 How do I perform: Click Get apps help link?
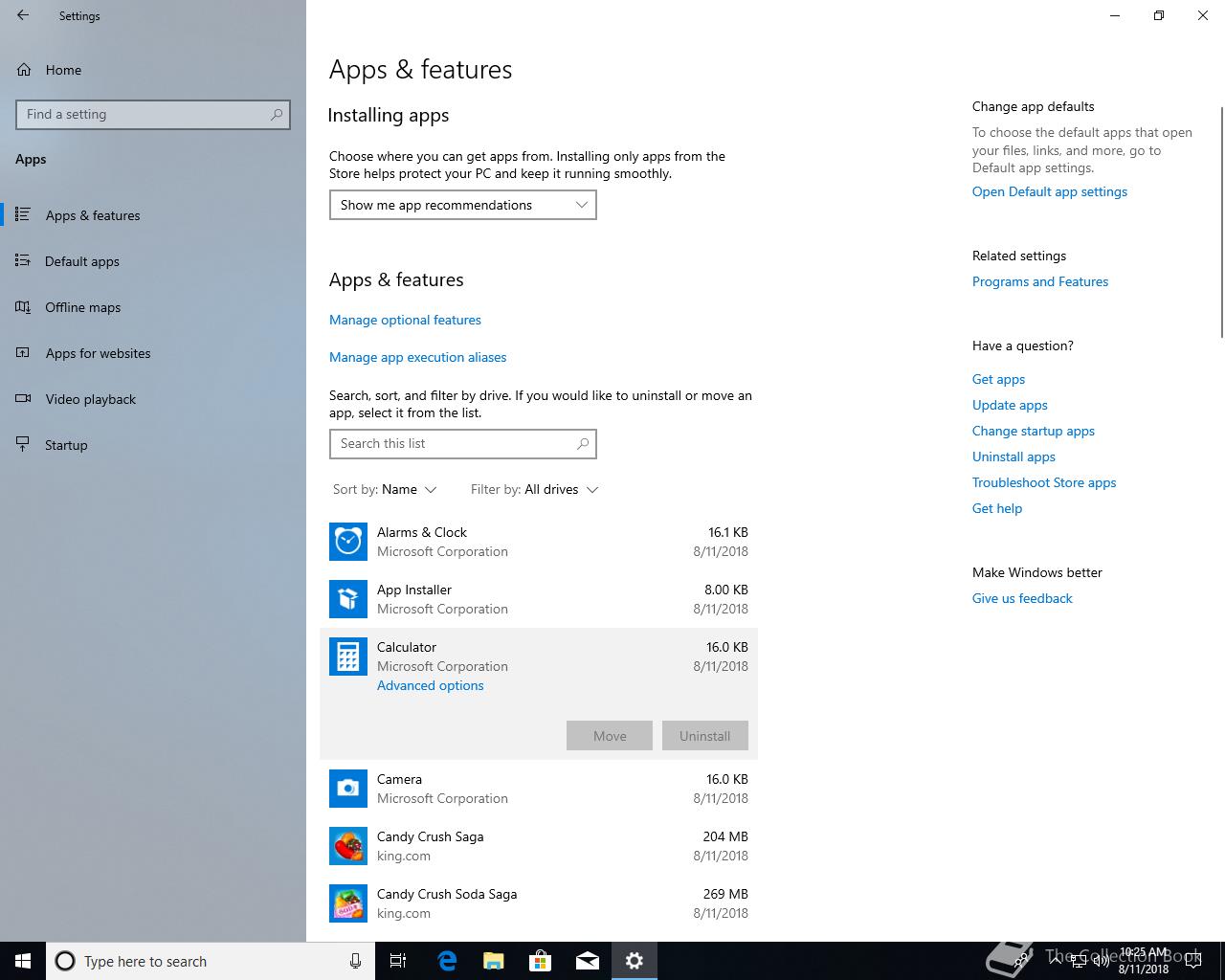[x=998, y=379]
